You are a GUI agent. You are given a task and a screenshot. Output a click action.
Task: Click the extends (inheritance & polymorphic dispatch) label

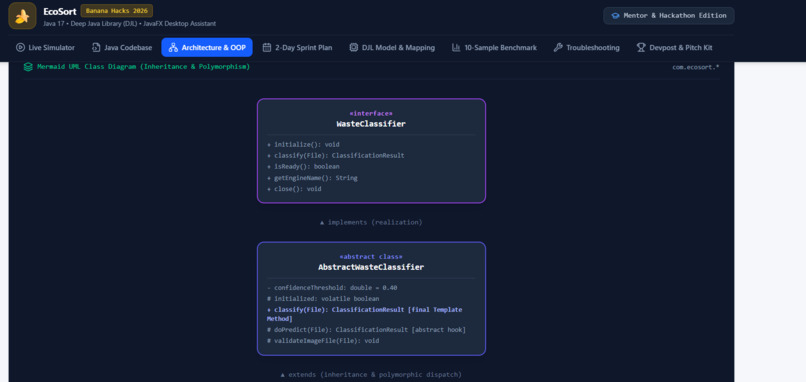point(371,375)
